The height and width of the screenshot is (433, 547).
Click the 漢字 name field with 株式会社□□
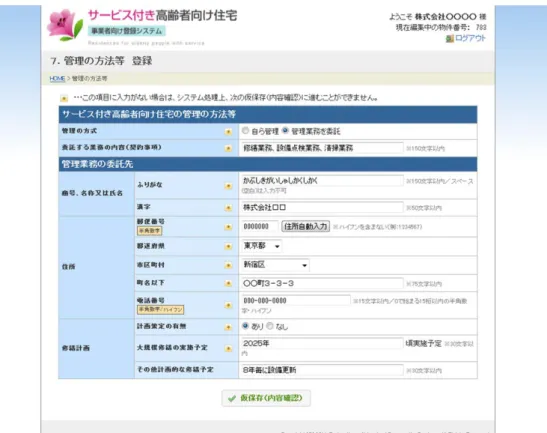click(x=322, y=208)
